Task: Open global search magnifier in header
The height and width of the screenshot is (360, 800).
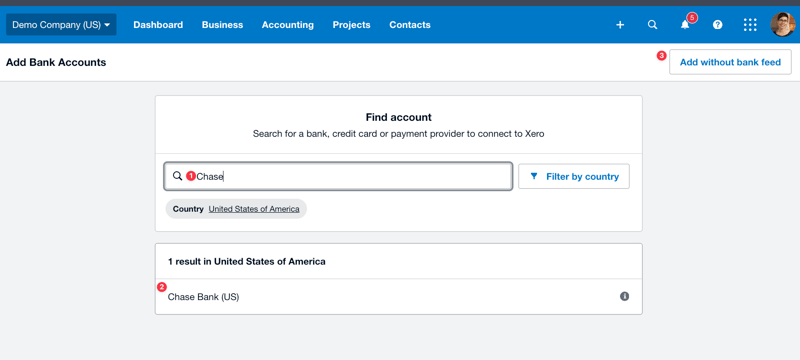Action: [x=652, y=24]
